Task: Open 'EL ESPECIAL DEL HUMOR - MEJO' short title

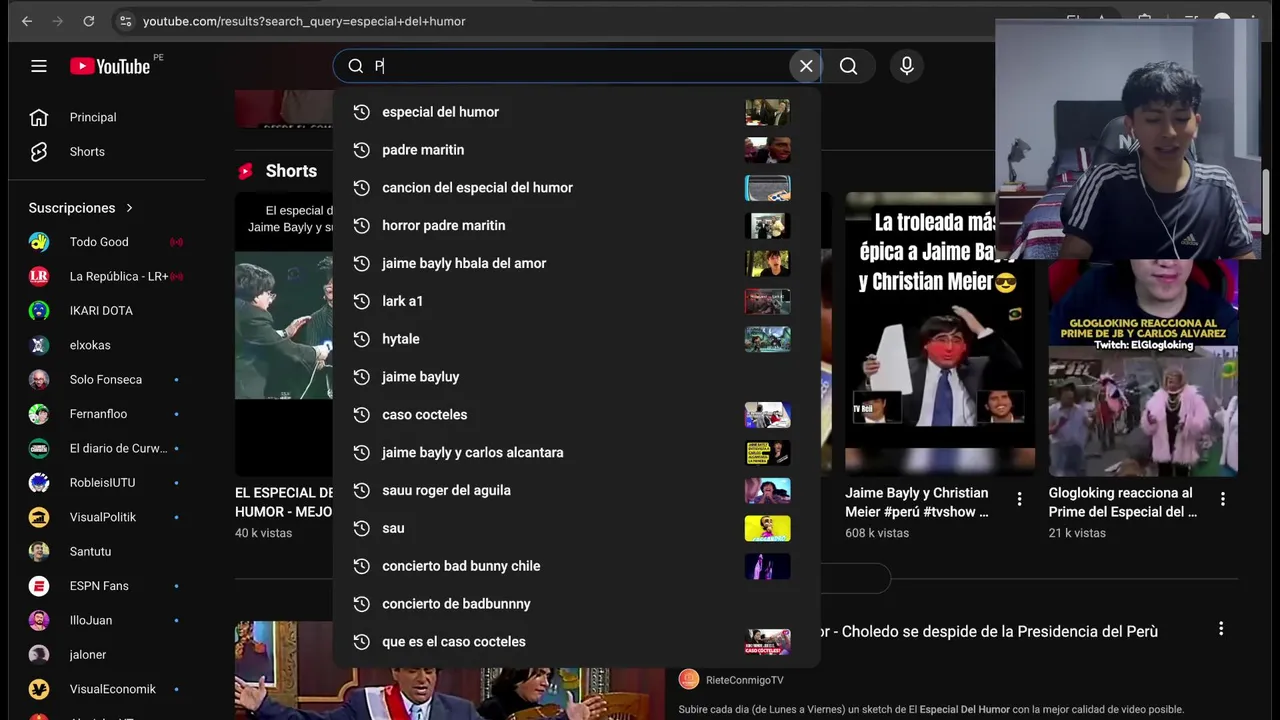Action: (285, 502)
